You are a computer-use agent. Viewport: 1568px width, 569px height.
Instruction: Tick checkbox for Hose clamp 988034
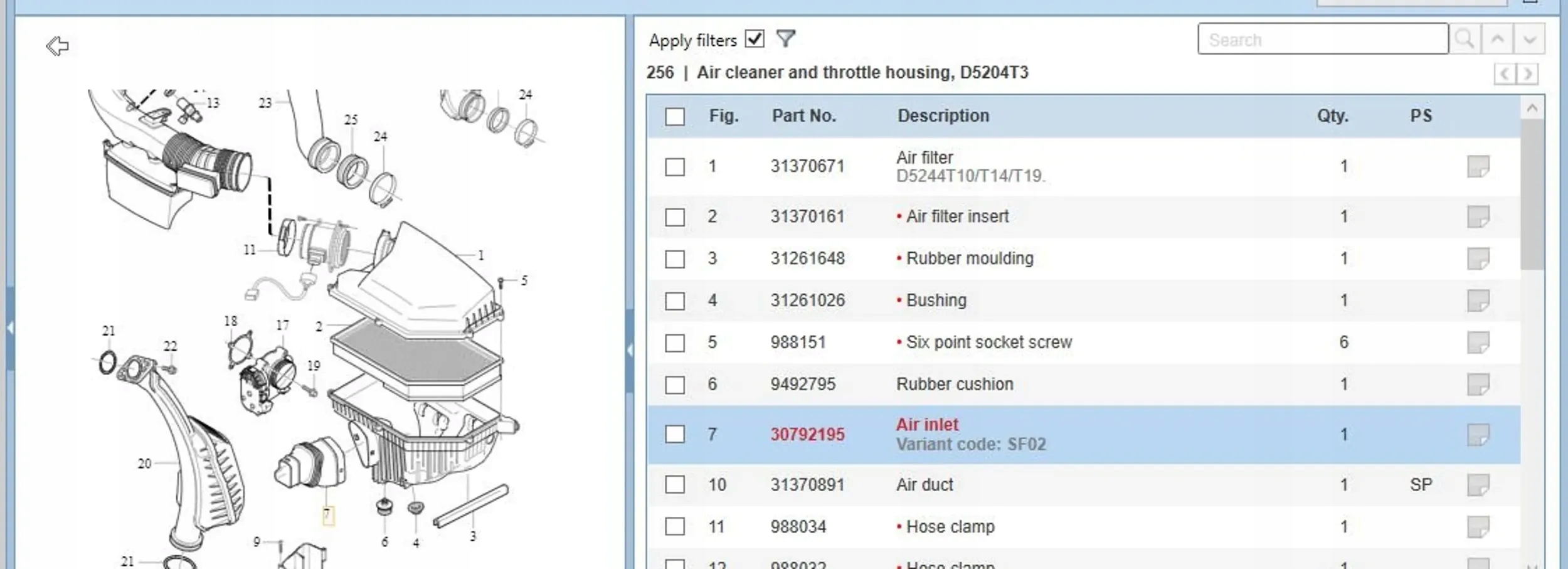(675, 526)
